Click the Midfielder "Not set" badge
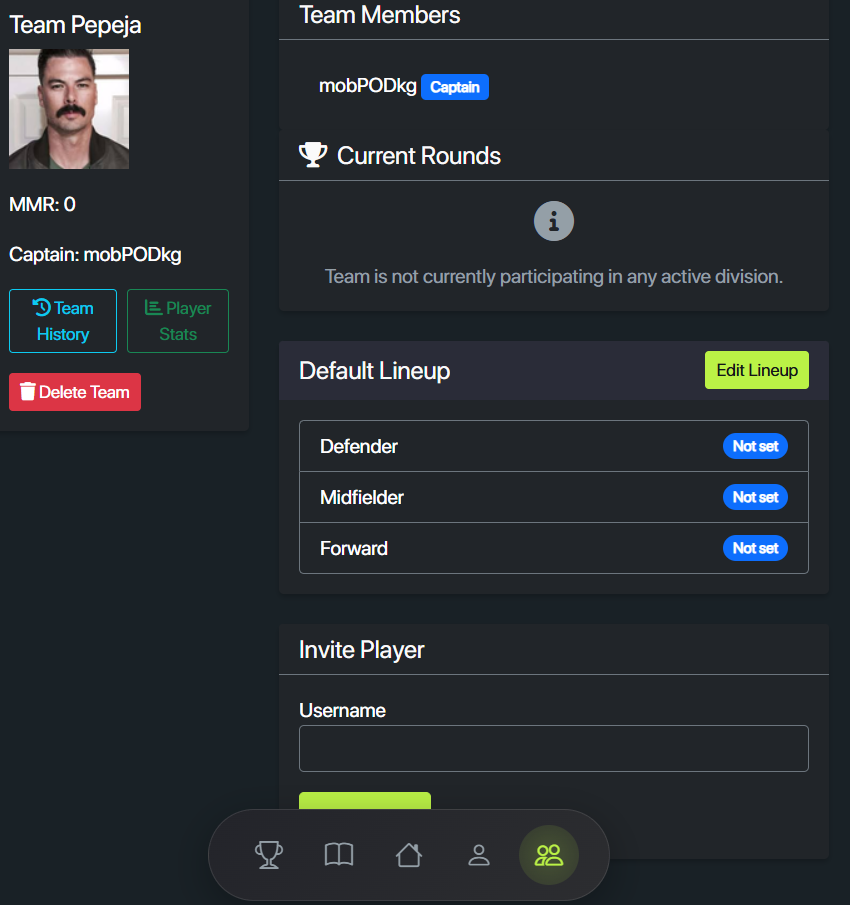Viewport: 850px width, 905px height. (x=755, y=497)
